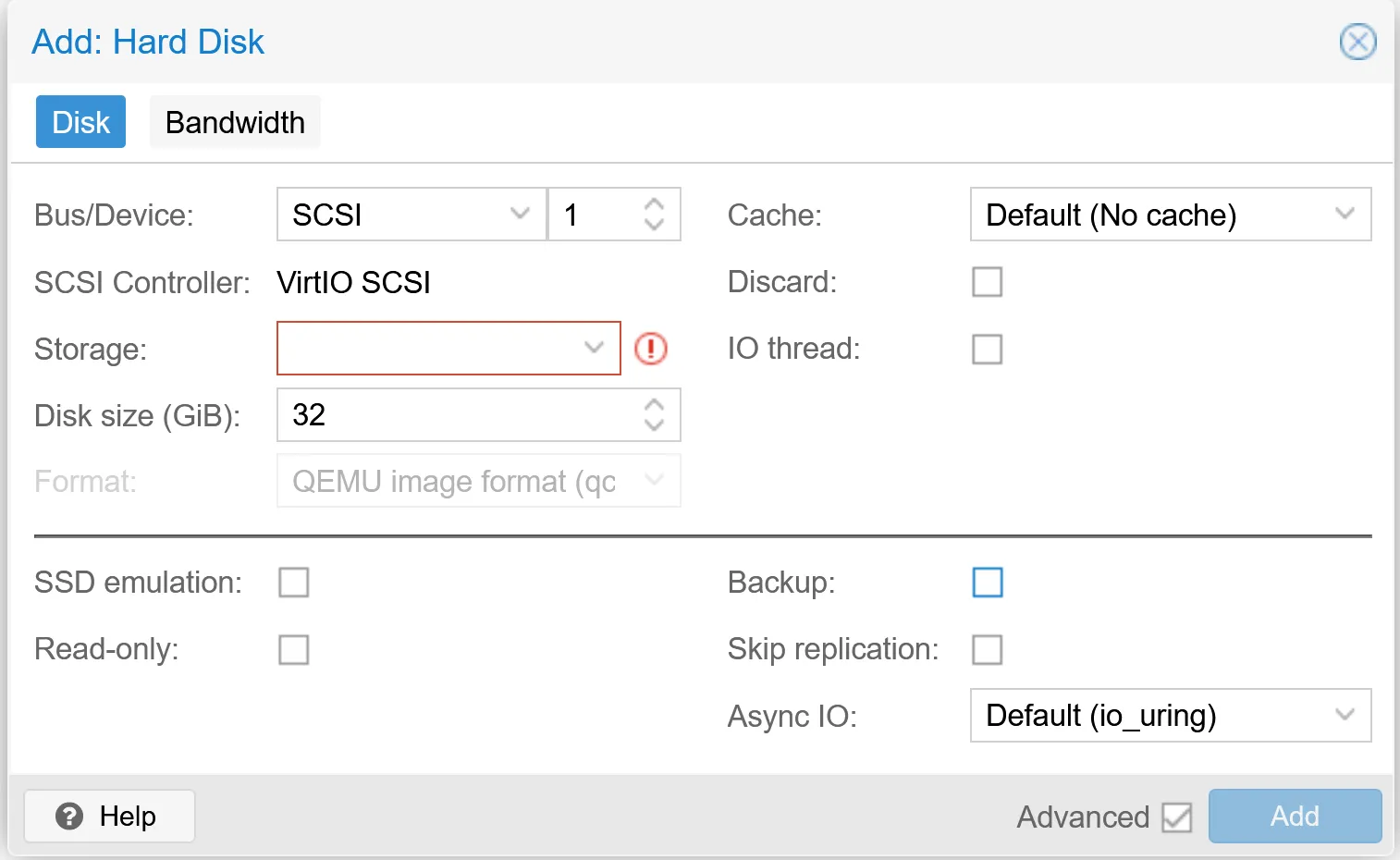This screenshot has height=860, width=1400.
Task: Enable Skip replication
Action: pyautogui.click(x=987, y=649)
